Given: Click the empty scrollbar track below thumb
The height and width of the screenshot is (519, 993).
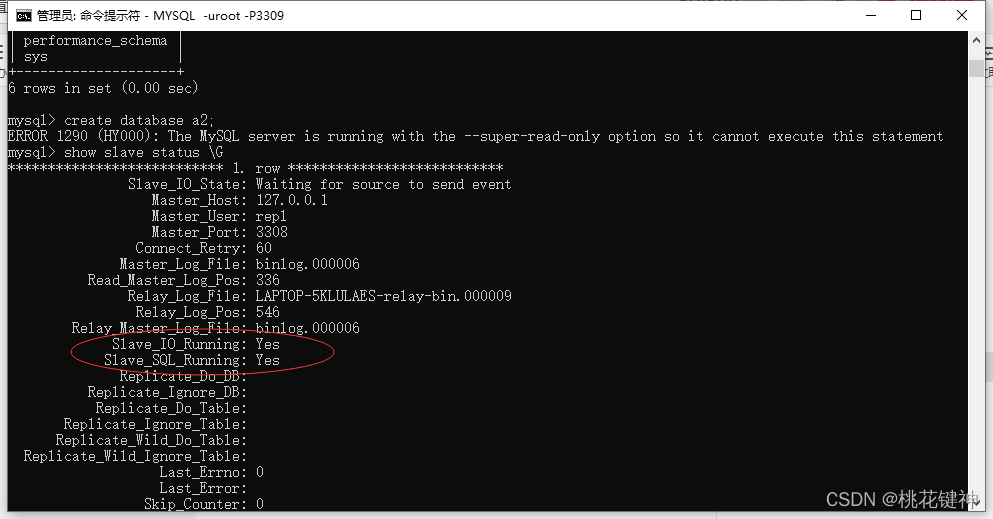Looking at the screenshot, I should (976, 300).
